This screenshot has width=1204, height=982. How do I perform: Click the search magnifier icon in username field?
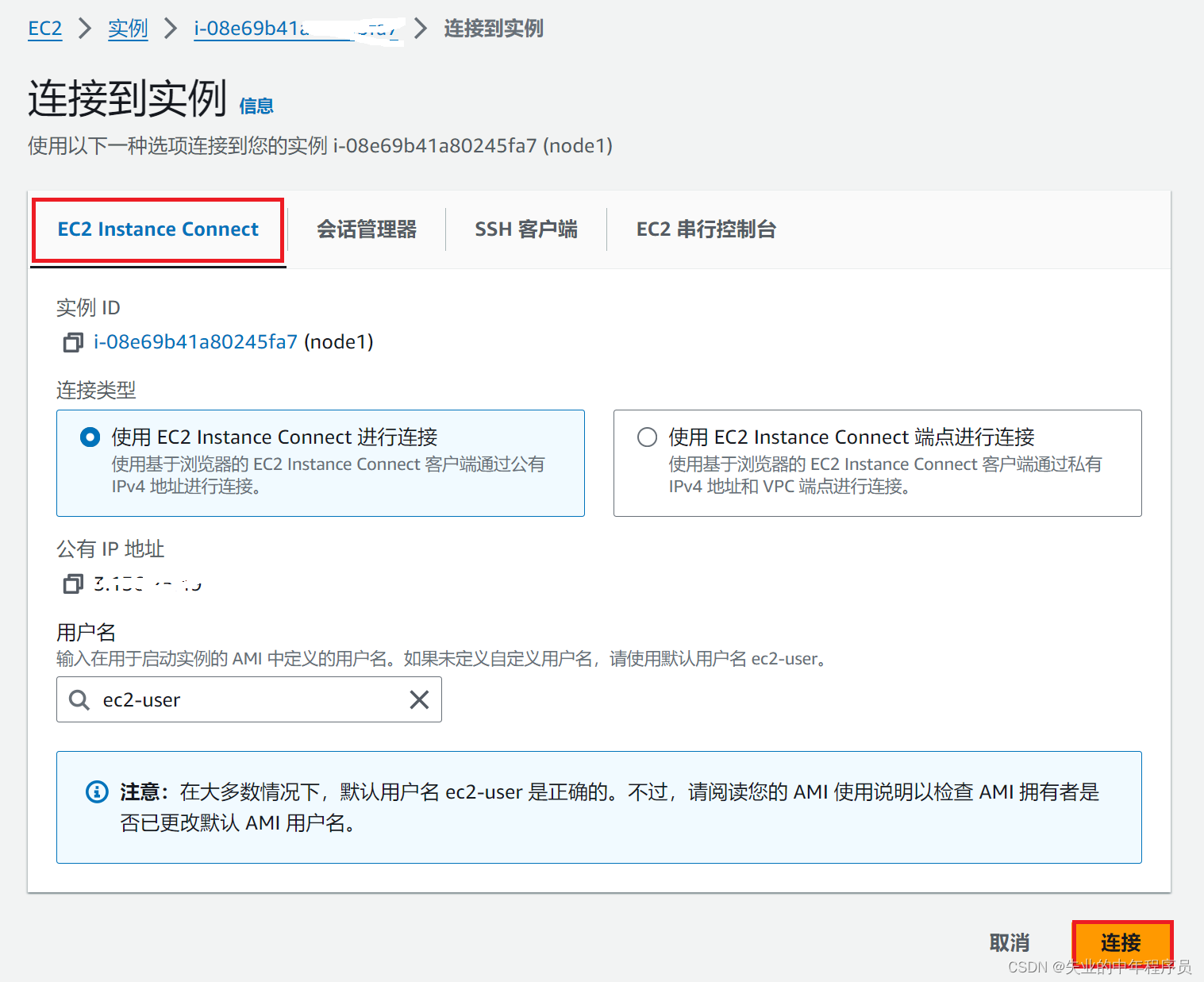point(79,699)
